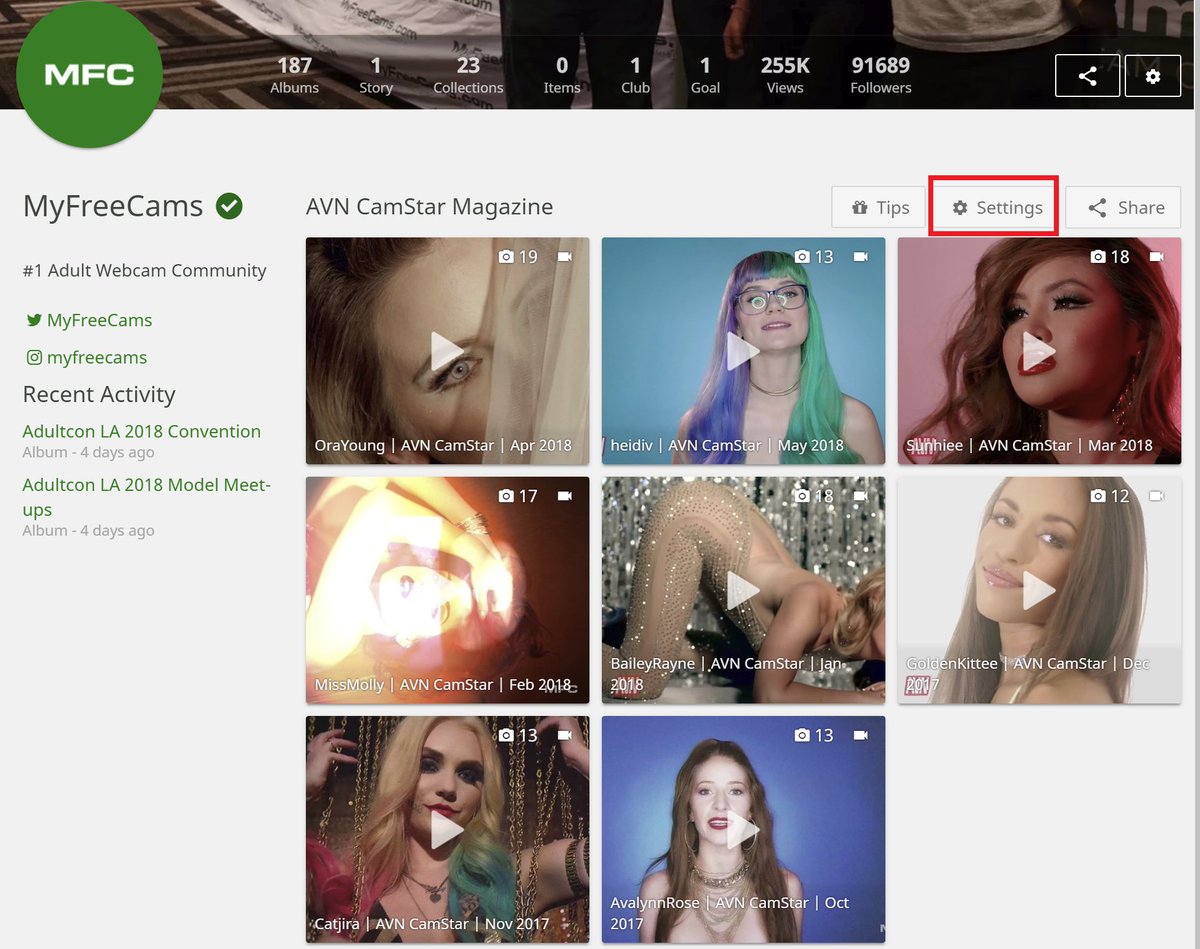Open the 1 Goal tab
This screenshot has width=1200, height=949.
click(x=705, y=75)
